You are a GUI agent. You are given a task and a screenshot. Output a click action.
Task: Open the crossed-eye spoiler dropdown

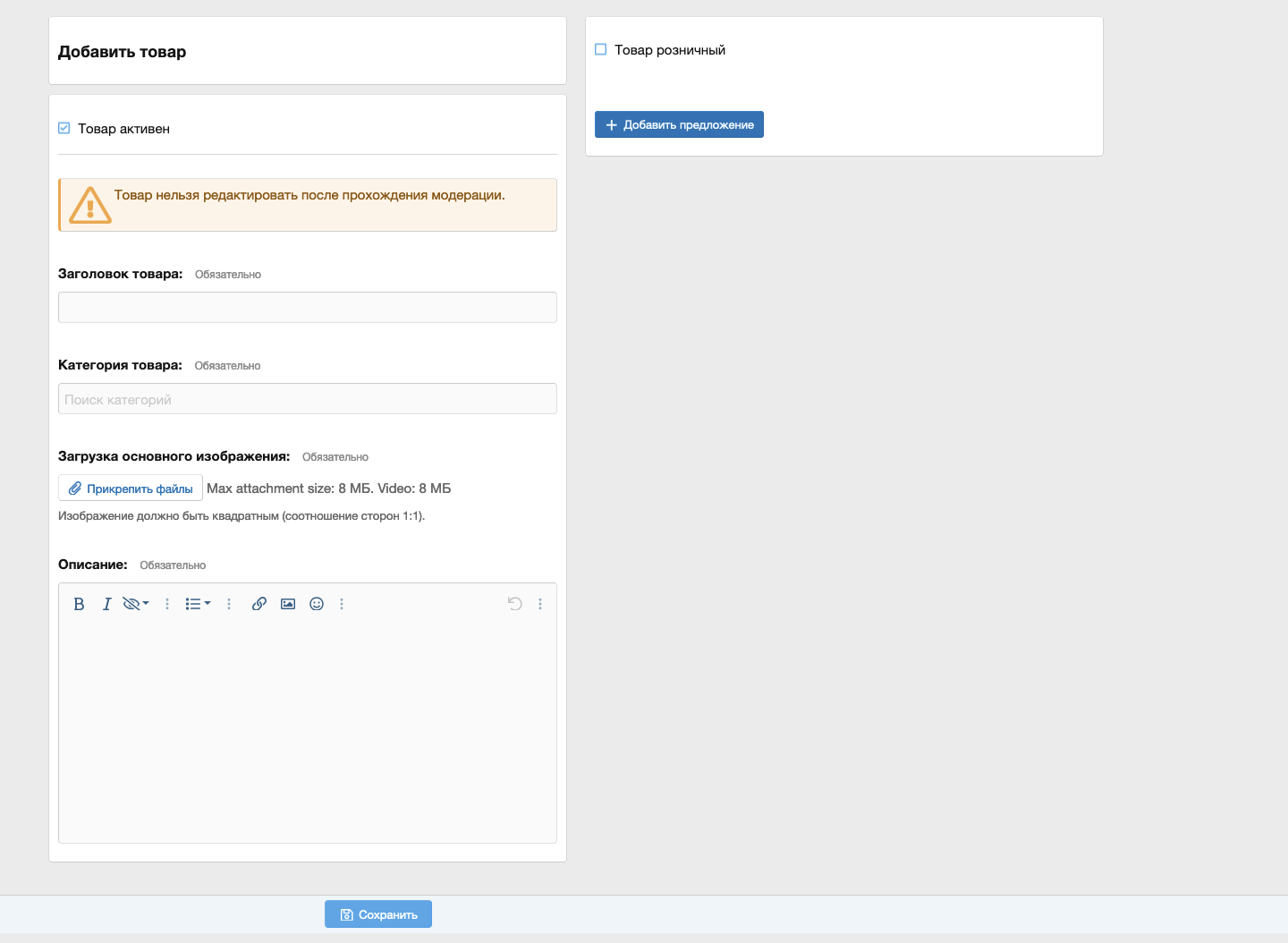136,604
